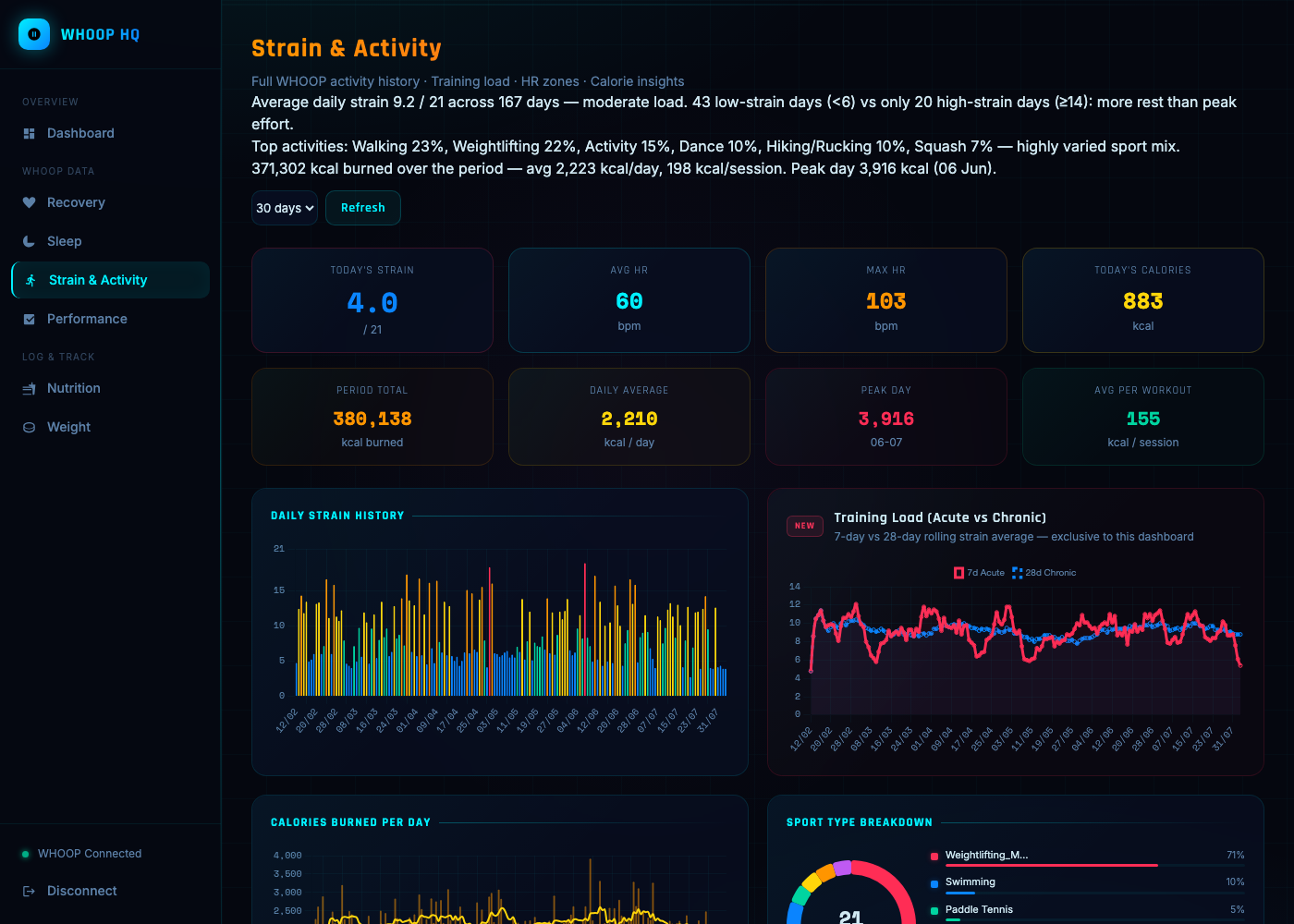
Task: Click the Avg Per Workout 155 card
Action: (x=1143, y=417)
